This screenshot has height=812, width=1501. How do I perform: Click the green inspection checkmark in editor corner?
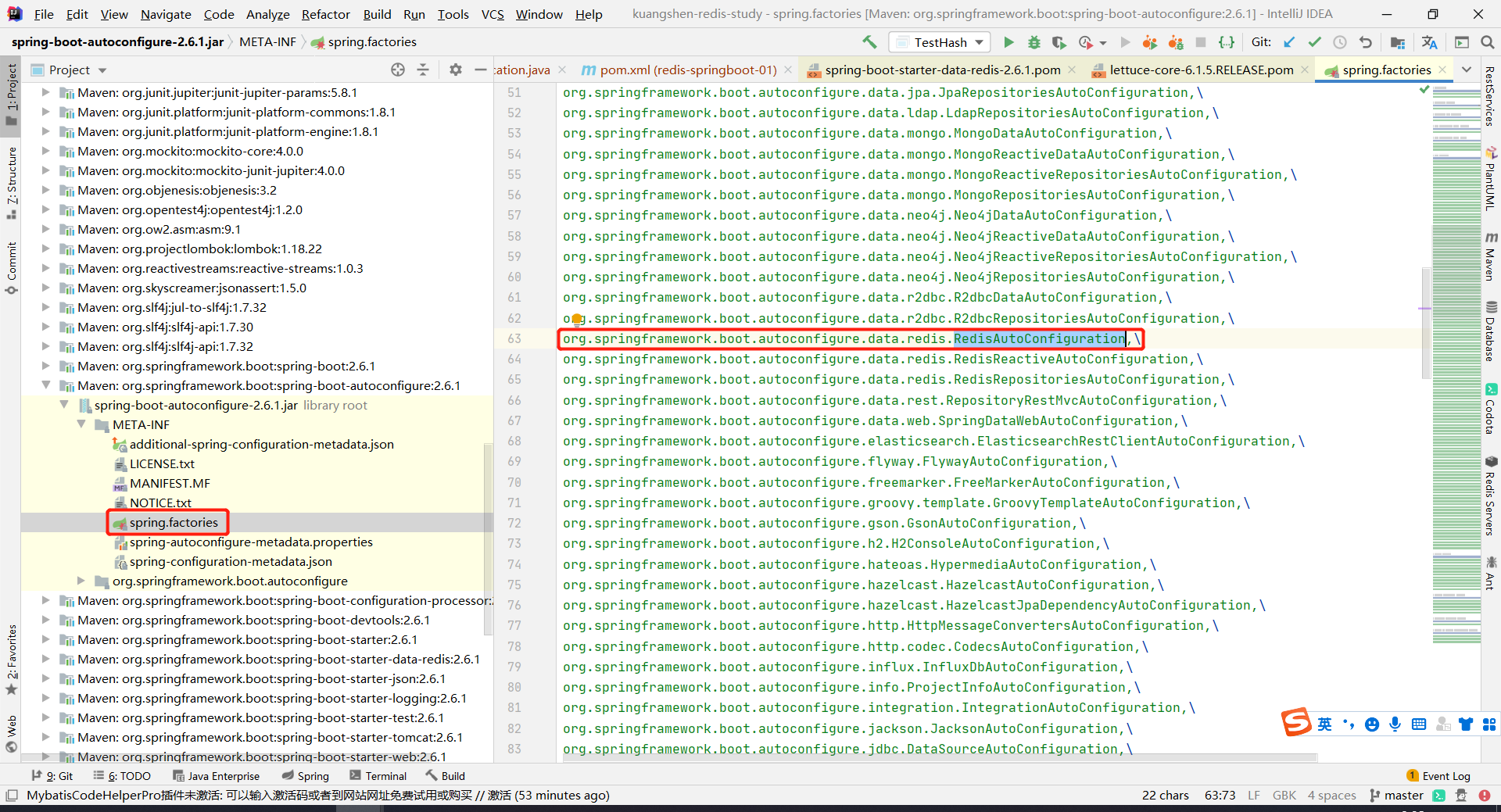[x=1424, y=90]
